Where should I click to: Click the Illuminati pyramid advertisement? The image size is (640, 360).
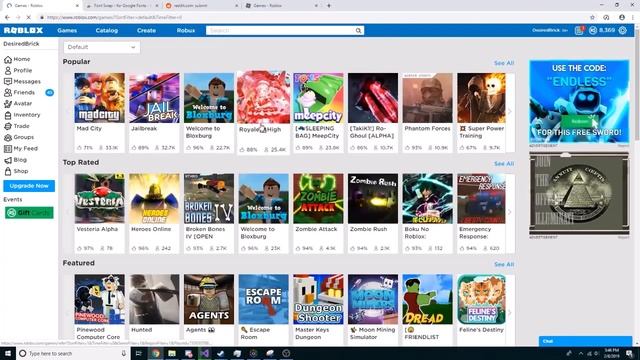click(579, 193)
